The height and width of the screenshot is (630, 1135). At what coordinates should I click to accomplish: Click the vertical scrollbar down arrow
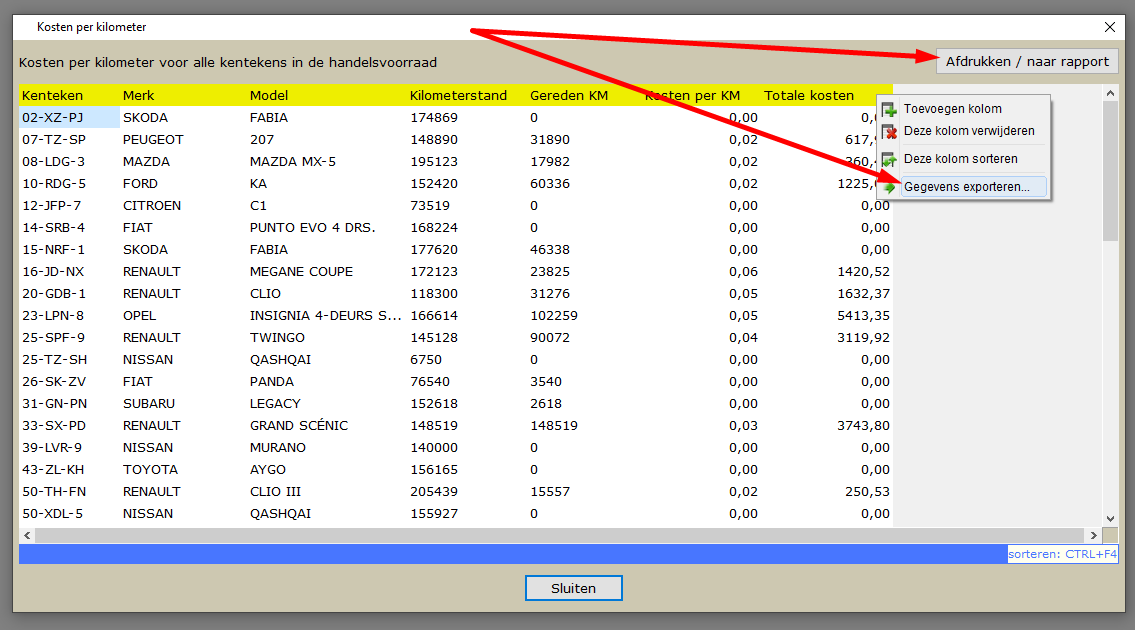(x=1110, y=518)
